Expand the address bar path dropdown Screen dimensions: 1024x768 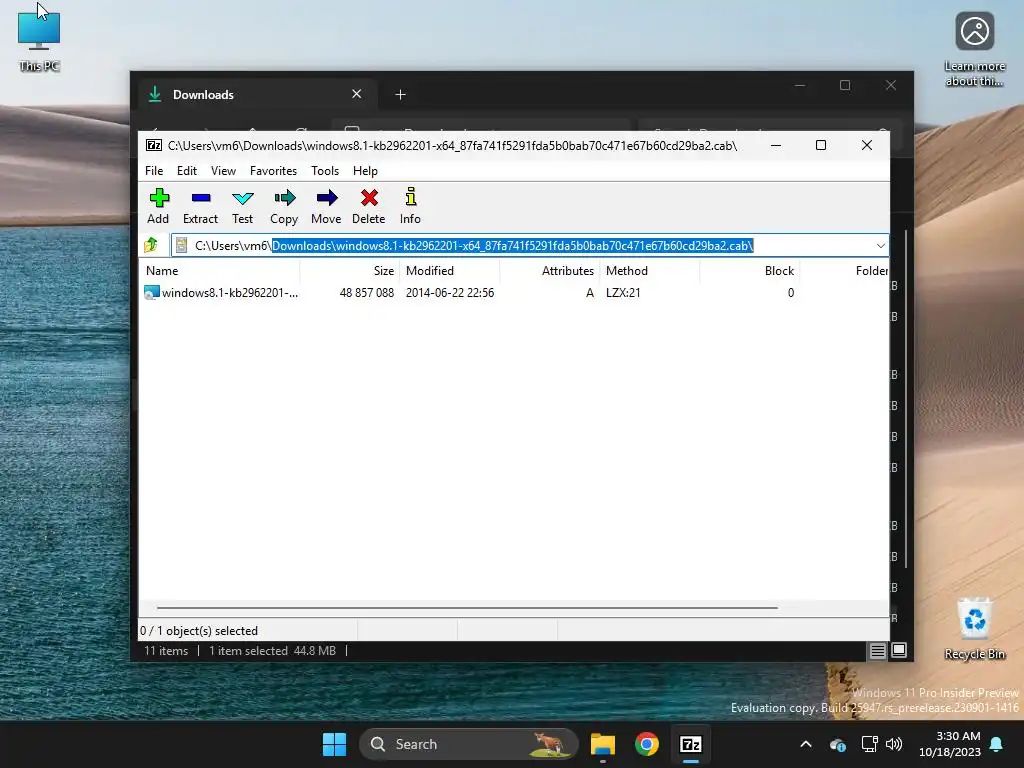pyautogui.click(x=880, y=246)
